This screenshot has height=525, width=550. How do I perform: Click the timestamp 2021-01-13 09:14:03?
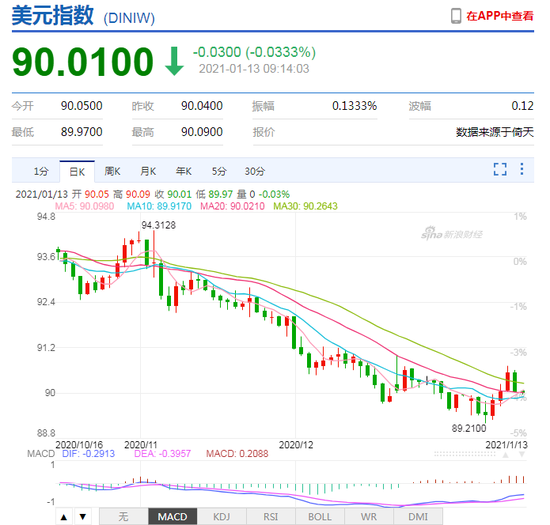click(254, 69)
